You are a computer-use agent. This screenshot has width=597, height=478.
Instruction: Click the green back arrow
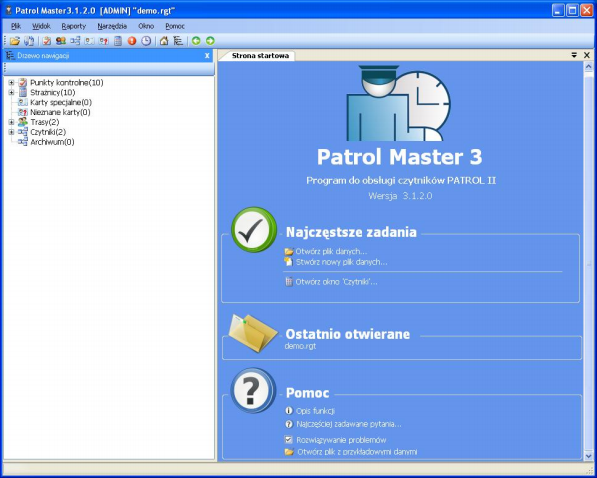(196, 41)
